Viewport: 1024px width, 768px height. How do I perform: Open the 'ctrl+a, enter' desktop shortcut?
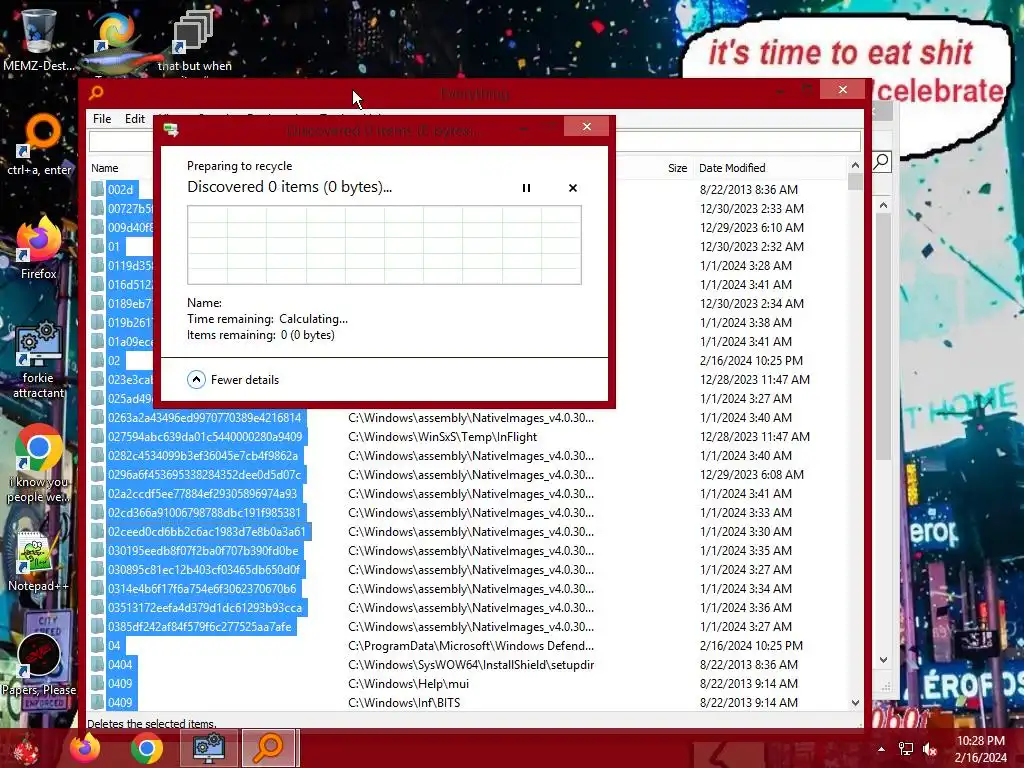39,145
